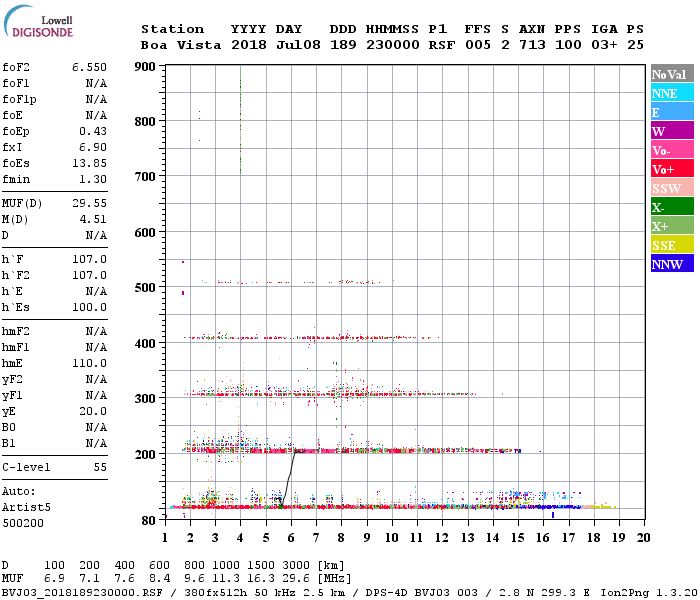Click the hmF2 N/A value
Viewport: 700px width, 600px height.
96,331
